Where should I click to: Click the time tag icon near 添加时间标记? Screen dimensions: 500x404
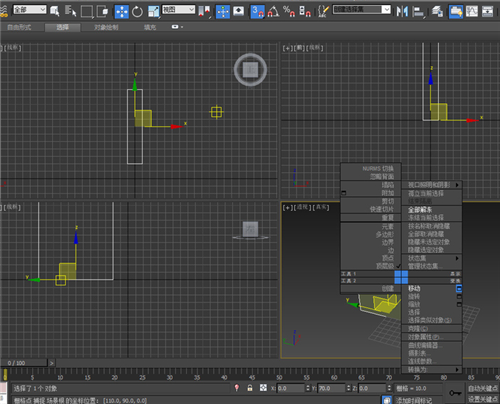pos(387,400)
